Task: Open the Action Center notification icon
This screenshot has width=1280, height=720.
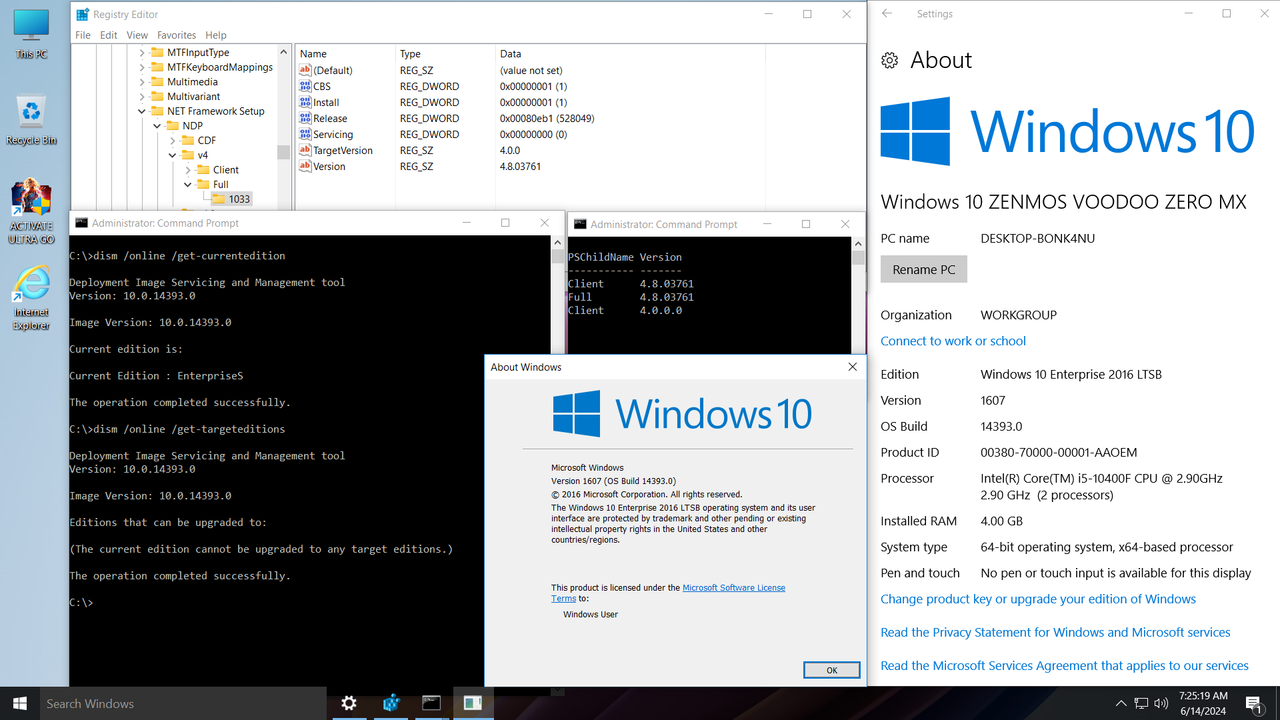Action: coord(1254,703)
